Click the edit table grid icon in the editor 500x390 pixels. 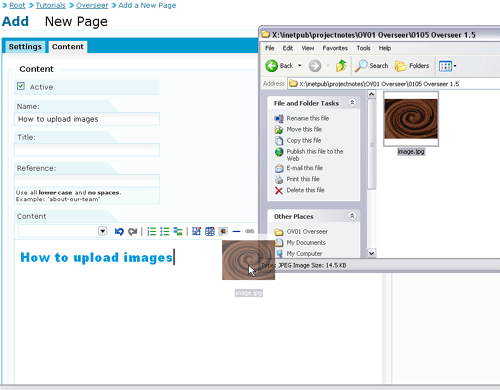coord(210,231)
